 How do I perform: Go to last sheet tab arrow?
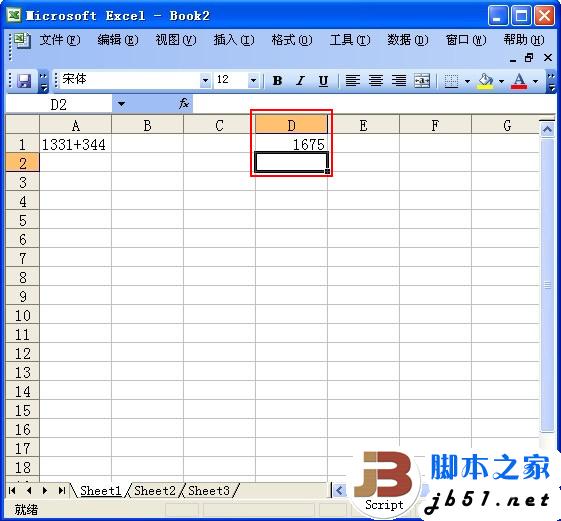62,491
